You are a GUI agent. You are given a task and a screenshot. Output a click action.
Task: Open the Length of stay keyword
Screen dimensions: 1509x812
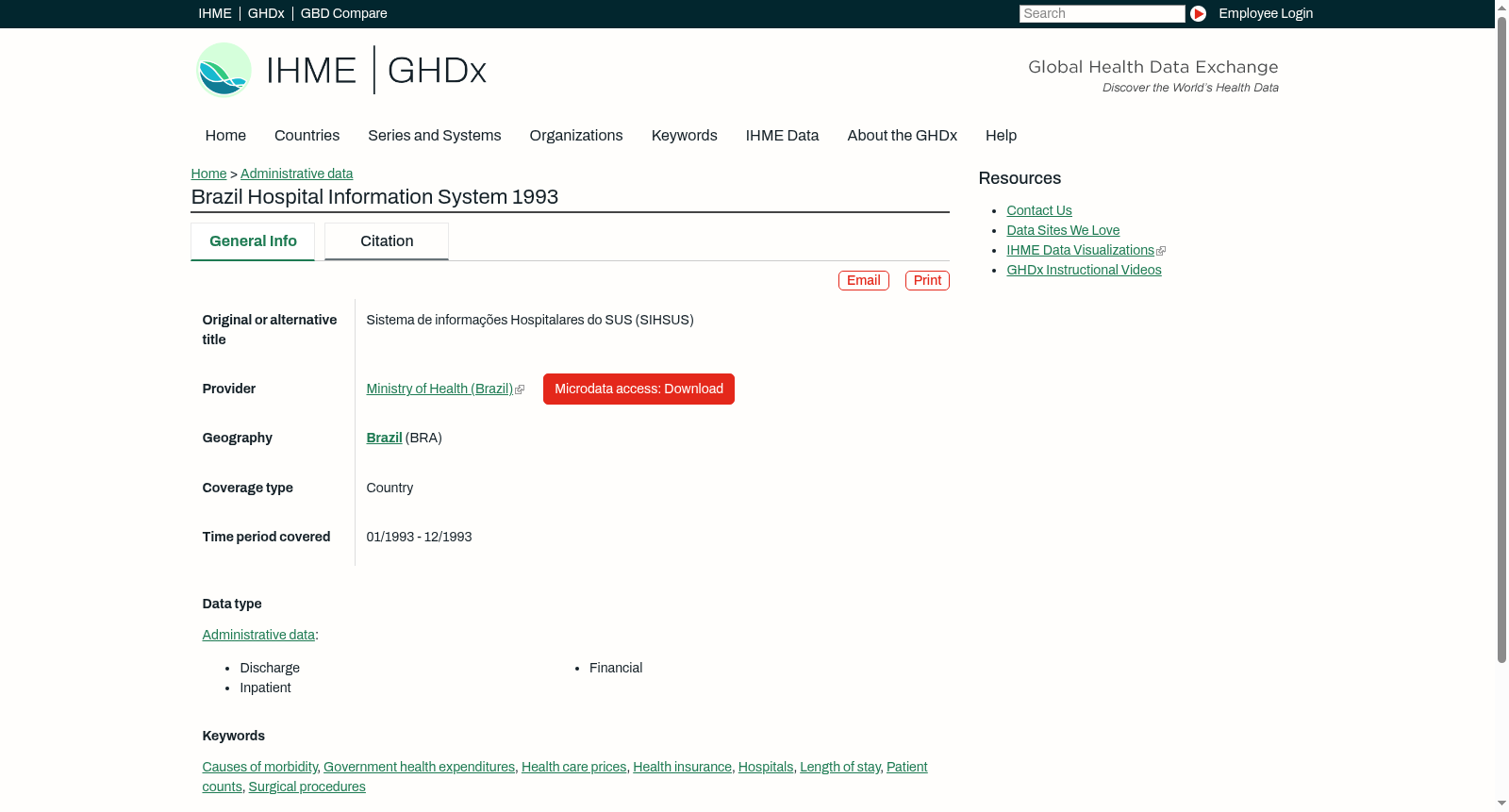(x=839, y=767)
